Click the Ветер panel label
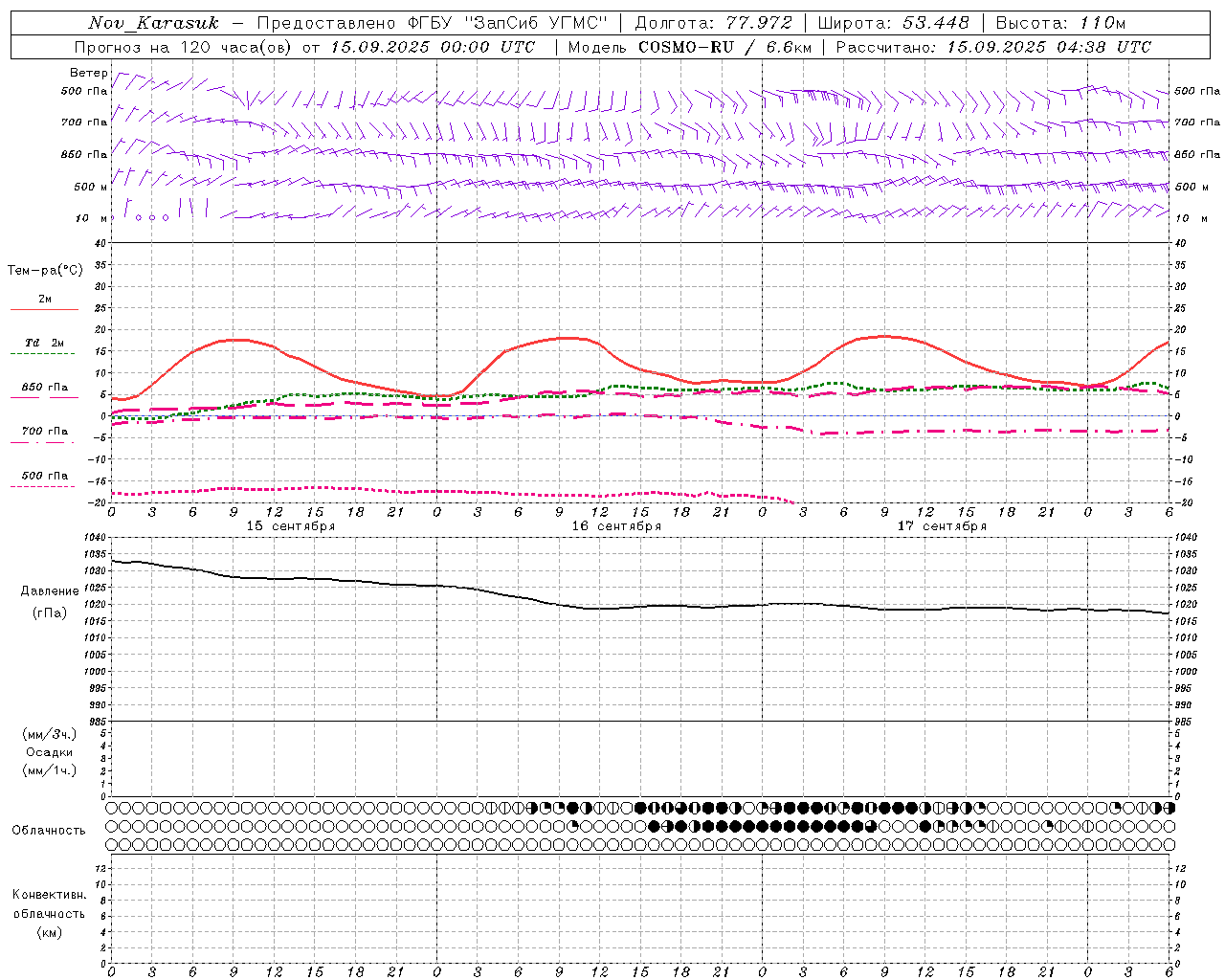The height and width of the screenshot is (980, 1225). coord(88,73)
